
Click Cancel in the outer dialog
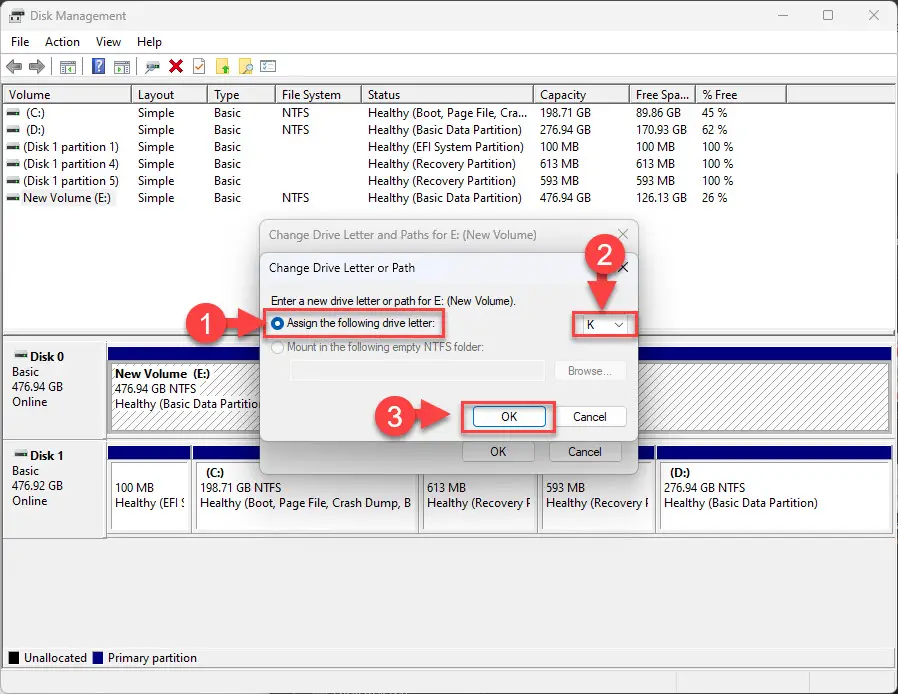584,451
